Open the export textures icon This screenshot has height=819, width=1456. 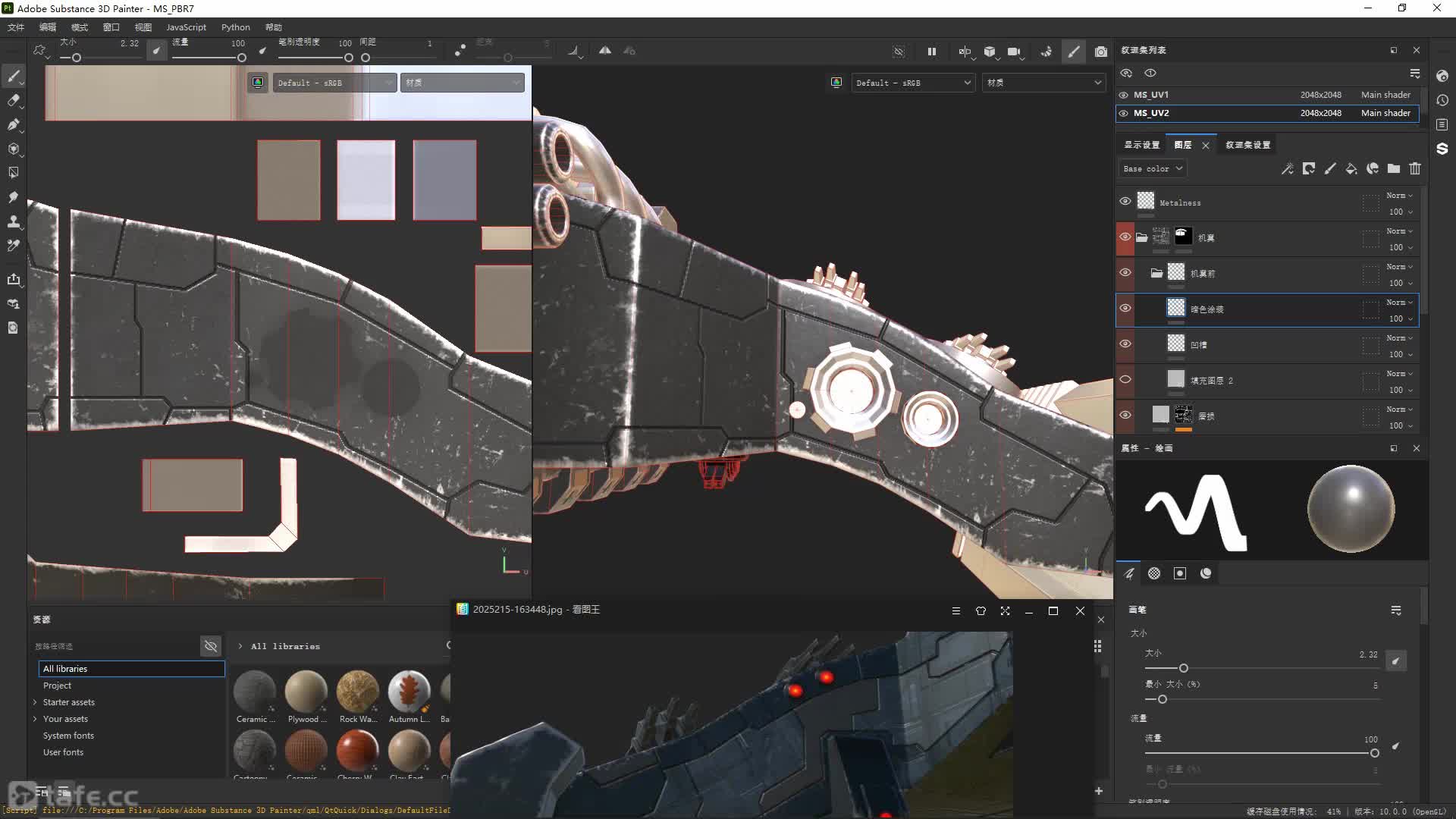coord(14,279)
